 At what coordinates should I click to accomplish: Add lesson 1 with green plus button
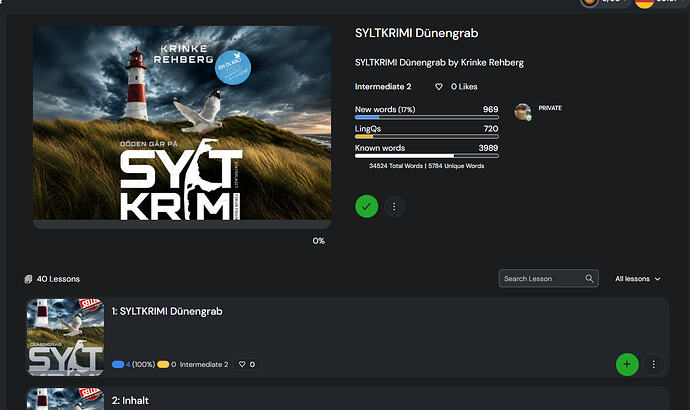coord(627,364)
